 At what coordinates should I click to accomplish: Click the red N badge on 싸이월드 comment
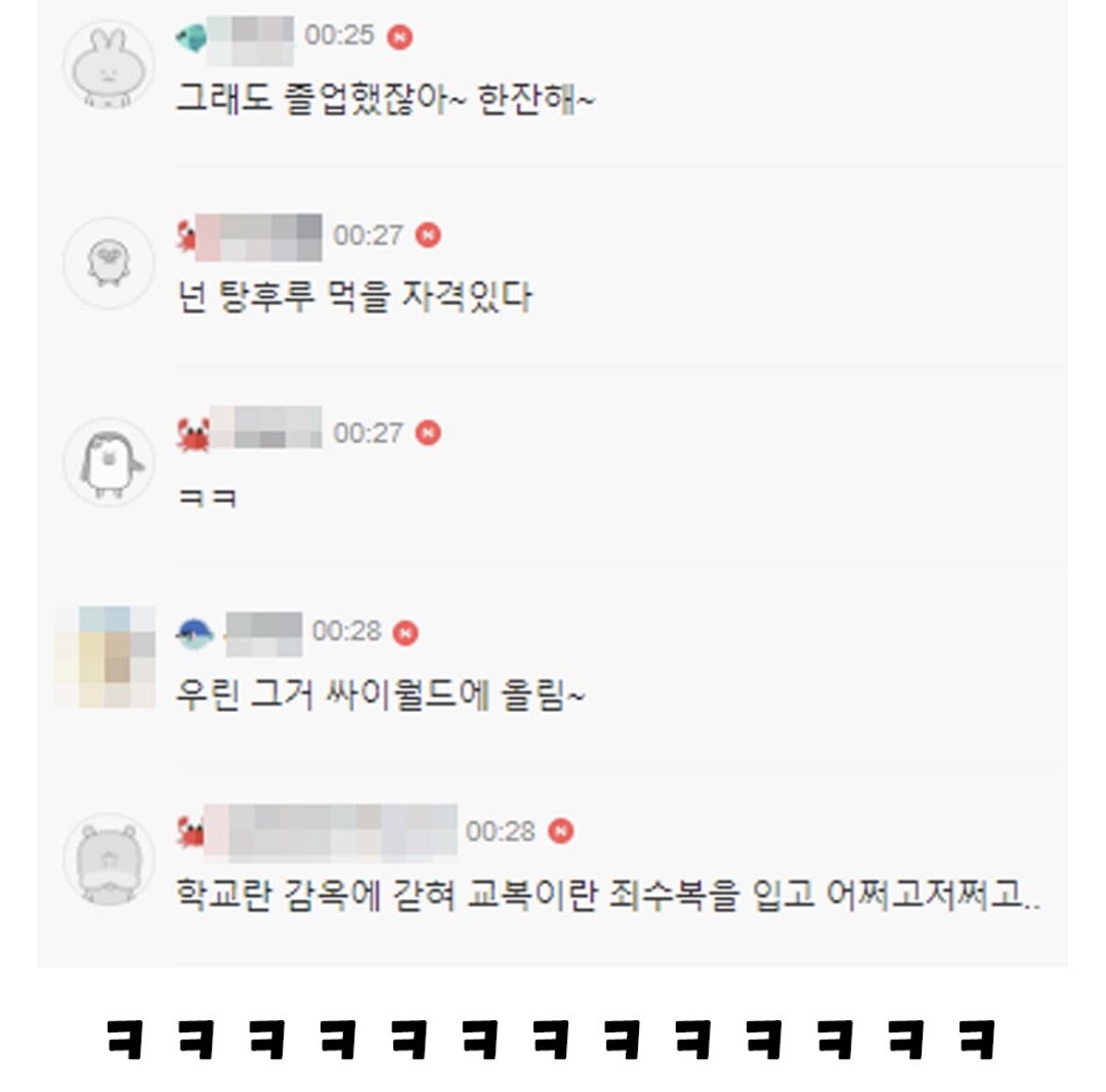(x=406, y=633)
